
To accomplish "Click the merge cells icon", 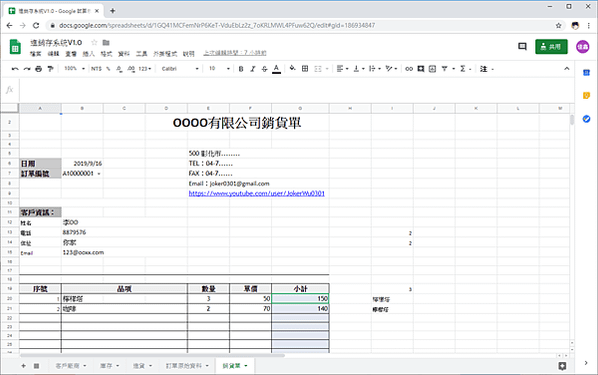I will pos(318,69).
